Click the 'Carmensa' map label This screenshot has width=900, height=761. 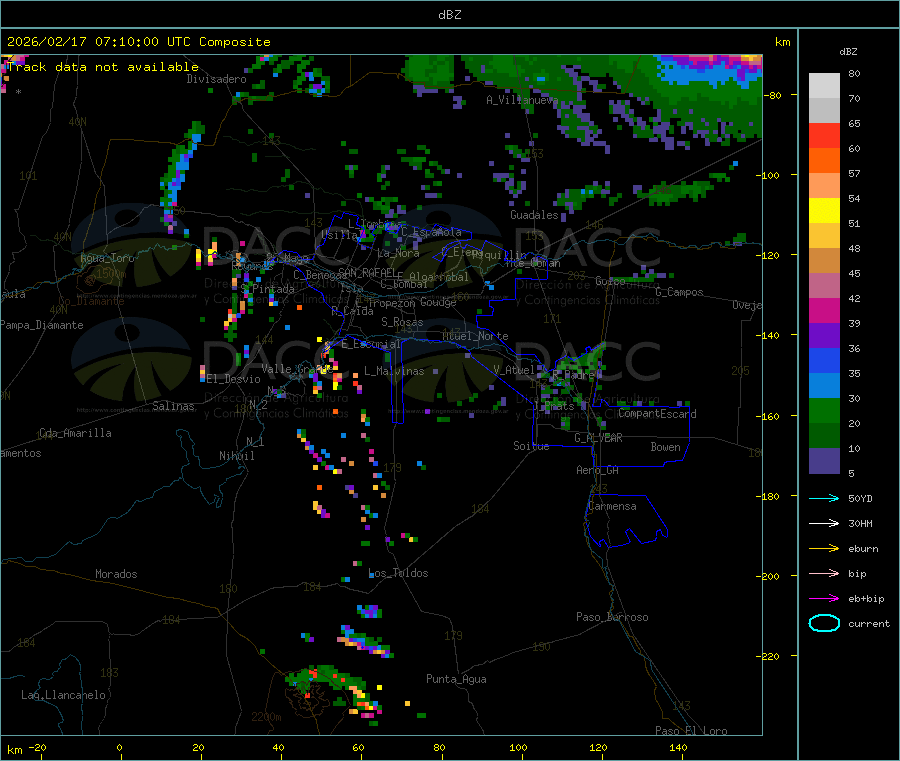(x=612, y=506)
